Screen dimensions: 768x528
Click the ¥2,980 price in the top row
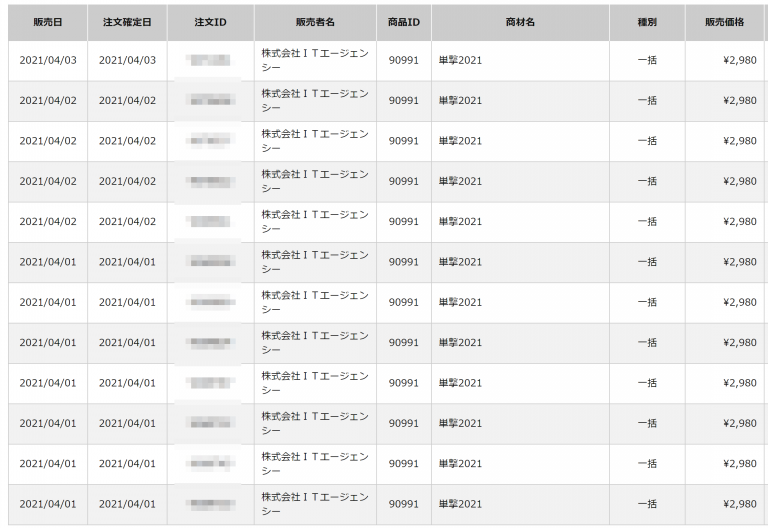tap(739, 61)
